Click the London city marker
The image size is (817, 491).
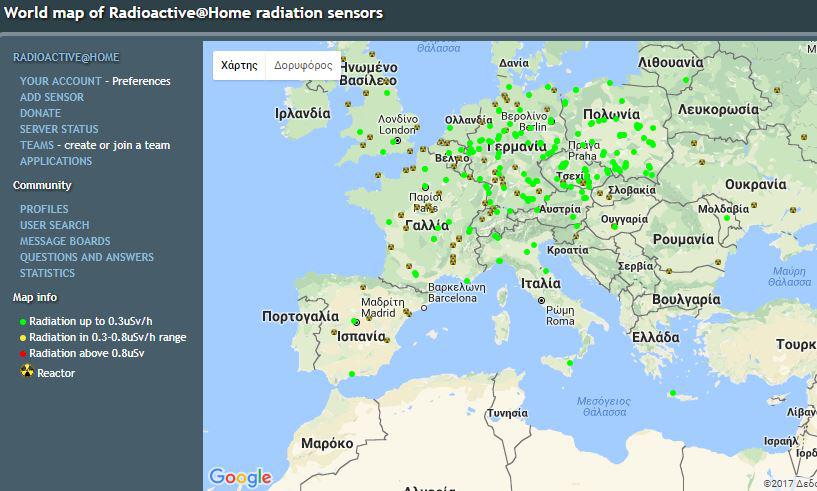[x=398, y=141]
